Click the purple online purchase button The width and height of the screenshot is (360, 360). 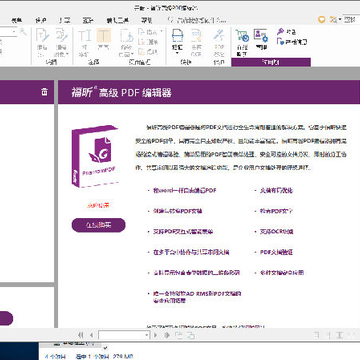99,225
